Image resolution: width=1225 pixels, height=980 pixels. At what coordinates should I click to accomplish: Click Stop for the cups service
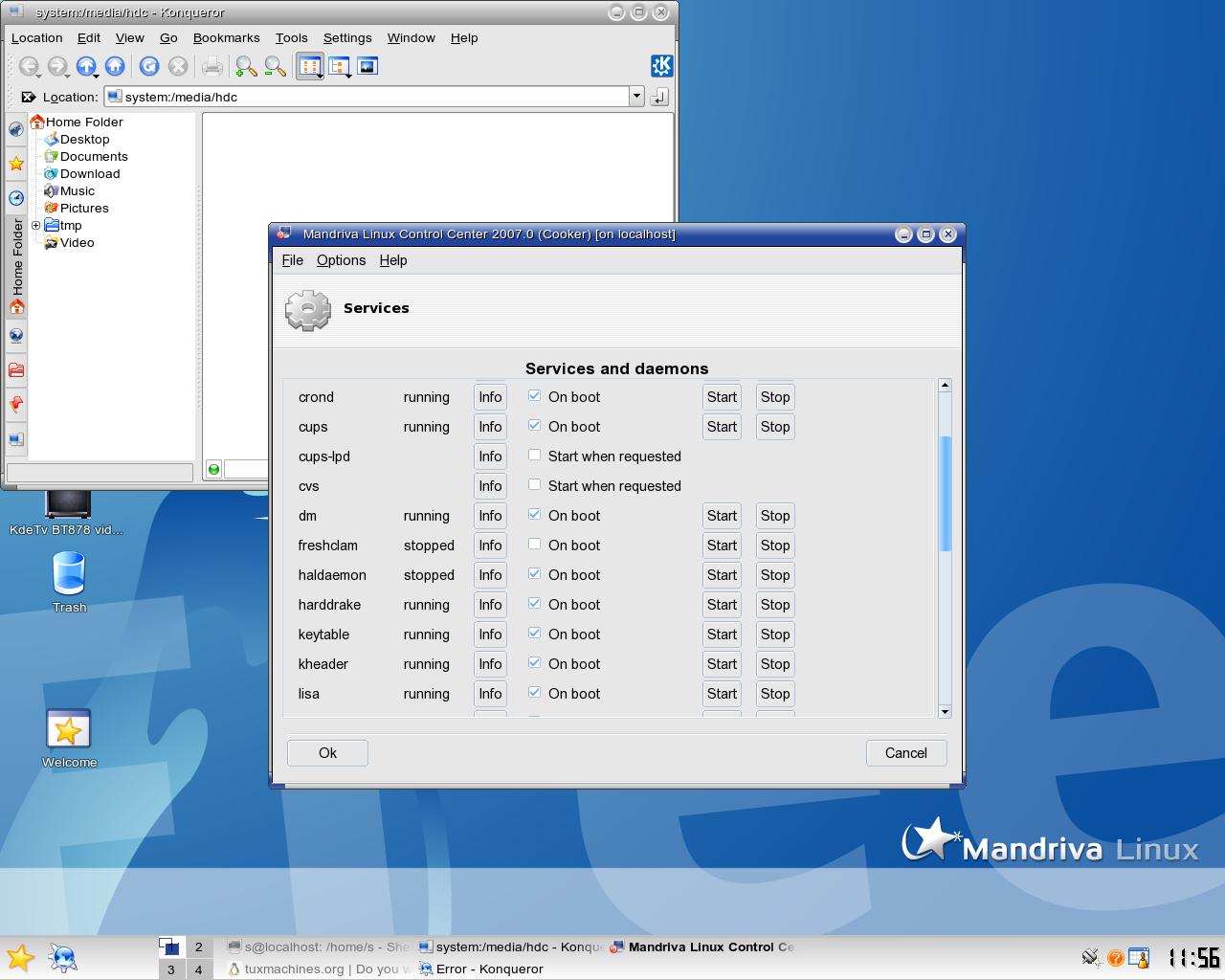point(775,427)
